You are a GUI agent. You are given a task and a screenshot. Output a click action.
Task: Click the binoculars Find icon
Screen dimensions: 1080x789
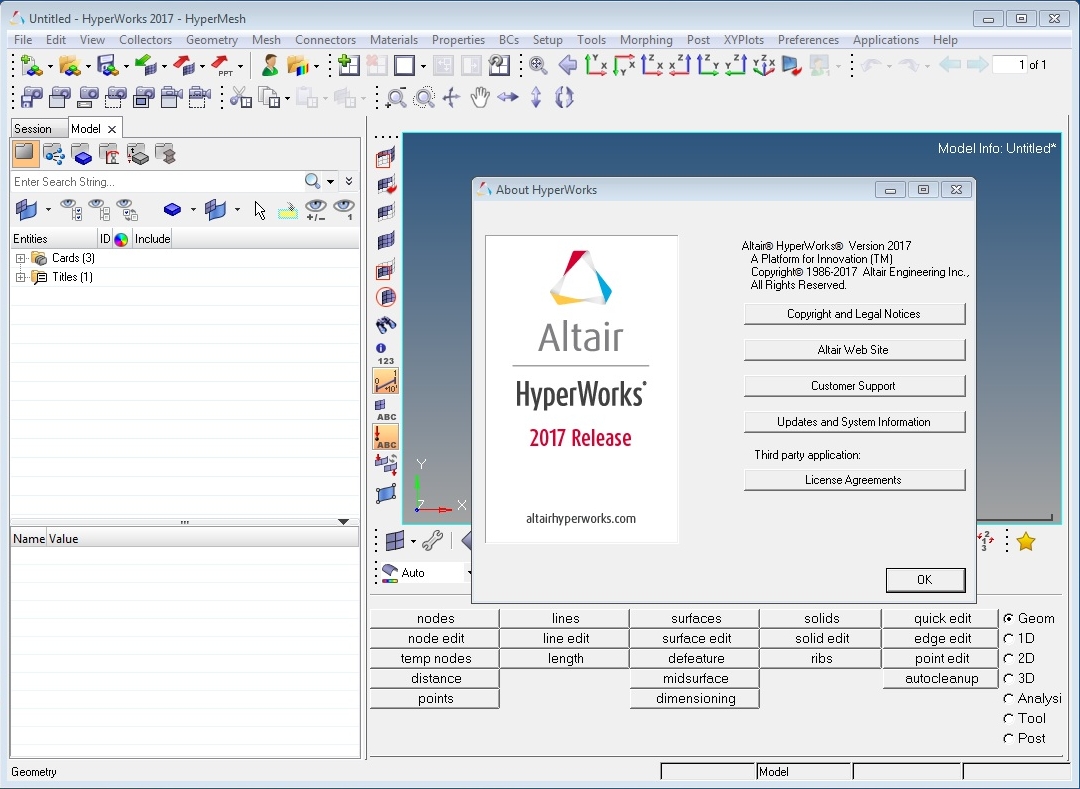386,324
